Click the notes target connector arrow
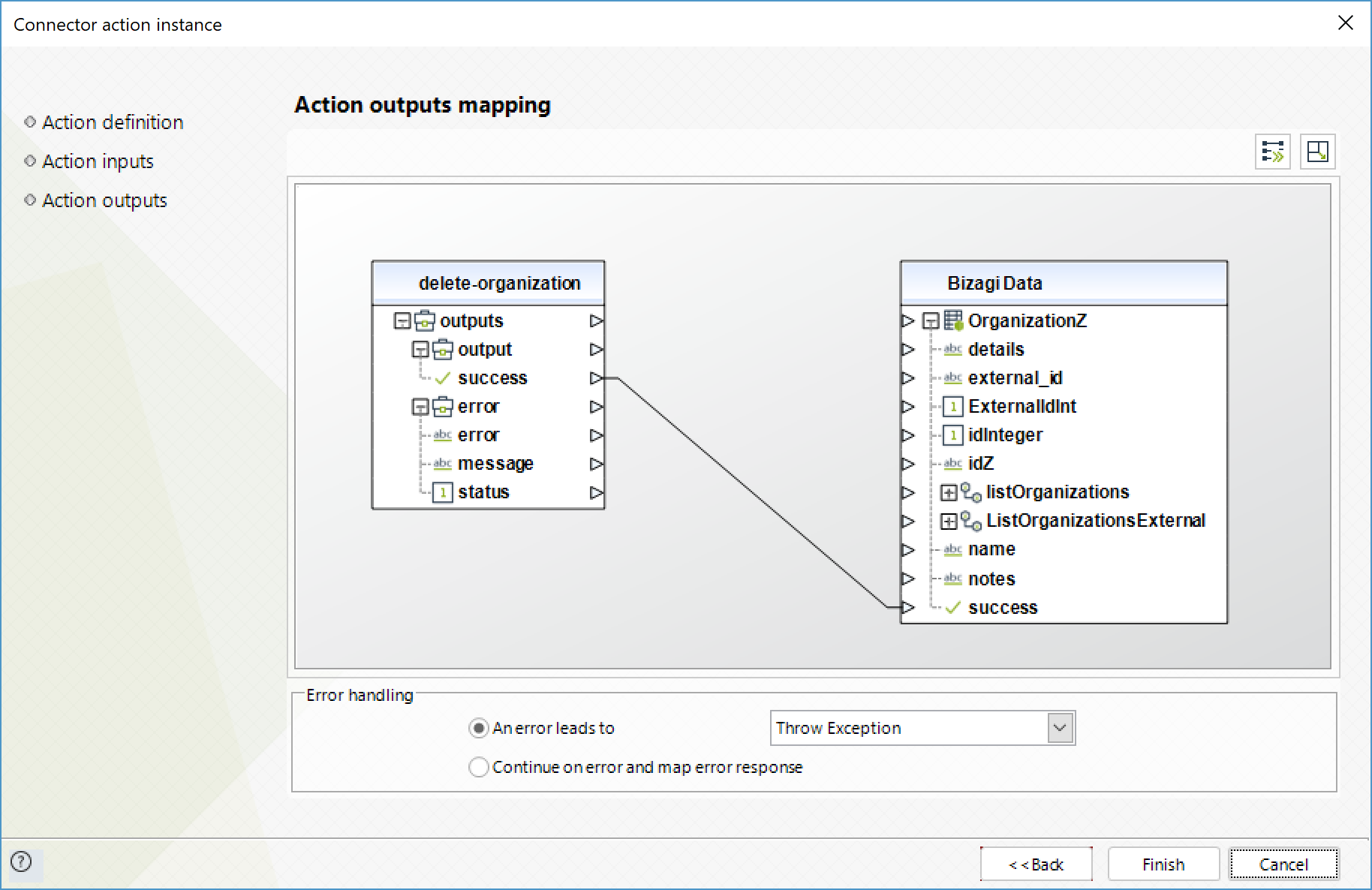The width and height of the screenshot is (1372, 890). point(908,579)
